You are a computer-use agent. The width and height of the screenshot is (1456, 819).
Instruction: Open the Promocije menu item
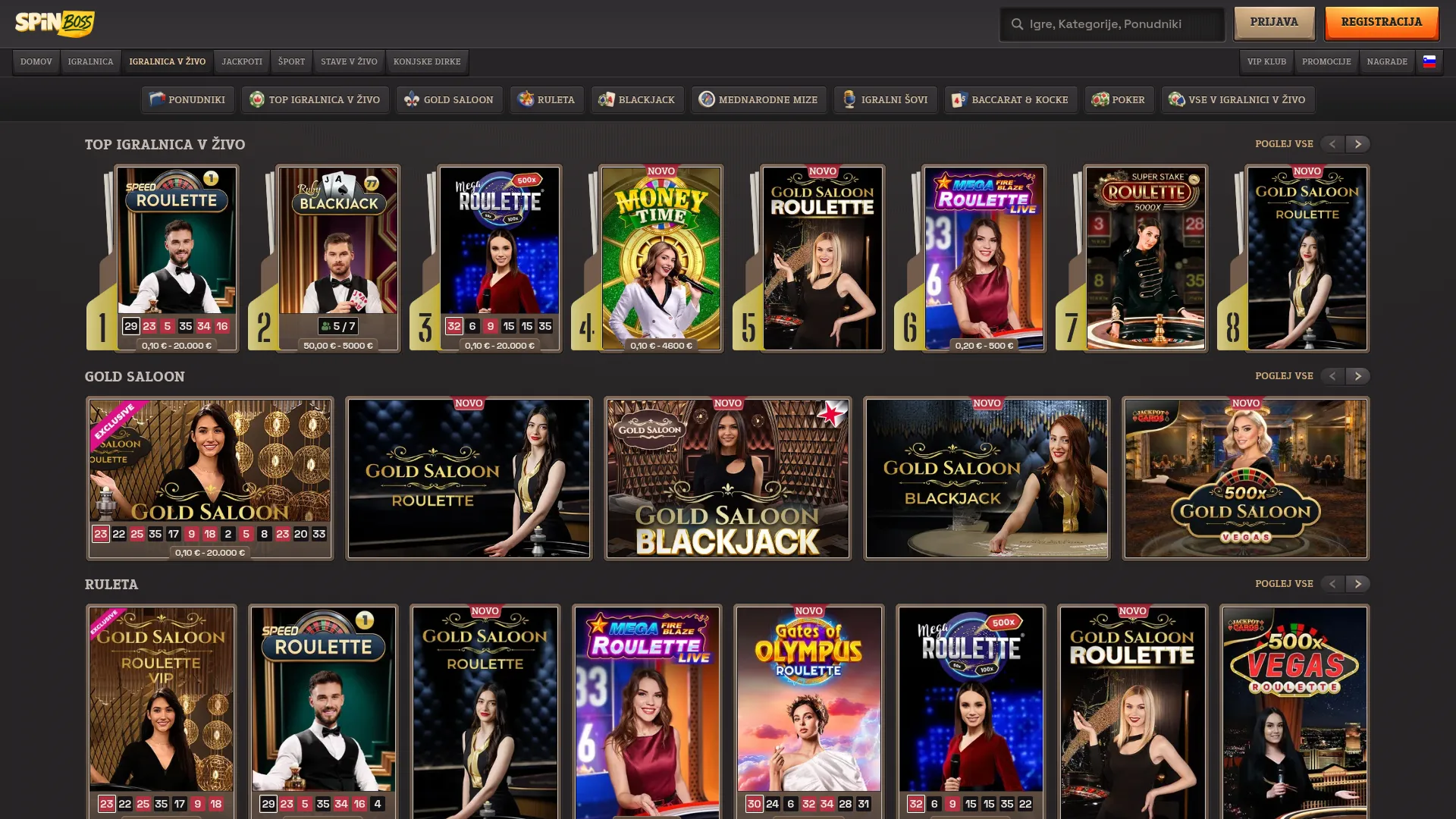point(1326,62)
